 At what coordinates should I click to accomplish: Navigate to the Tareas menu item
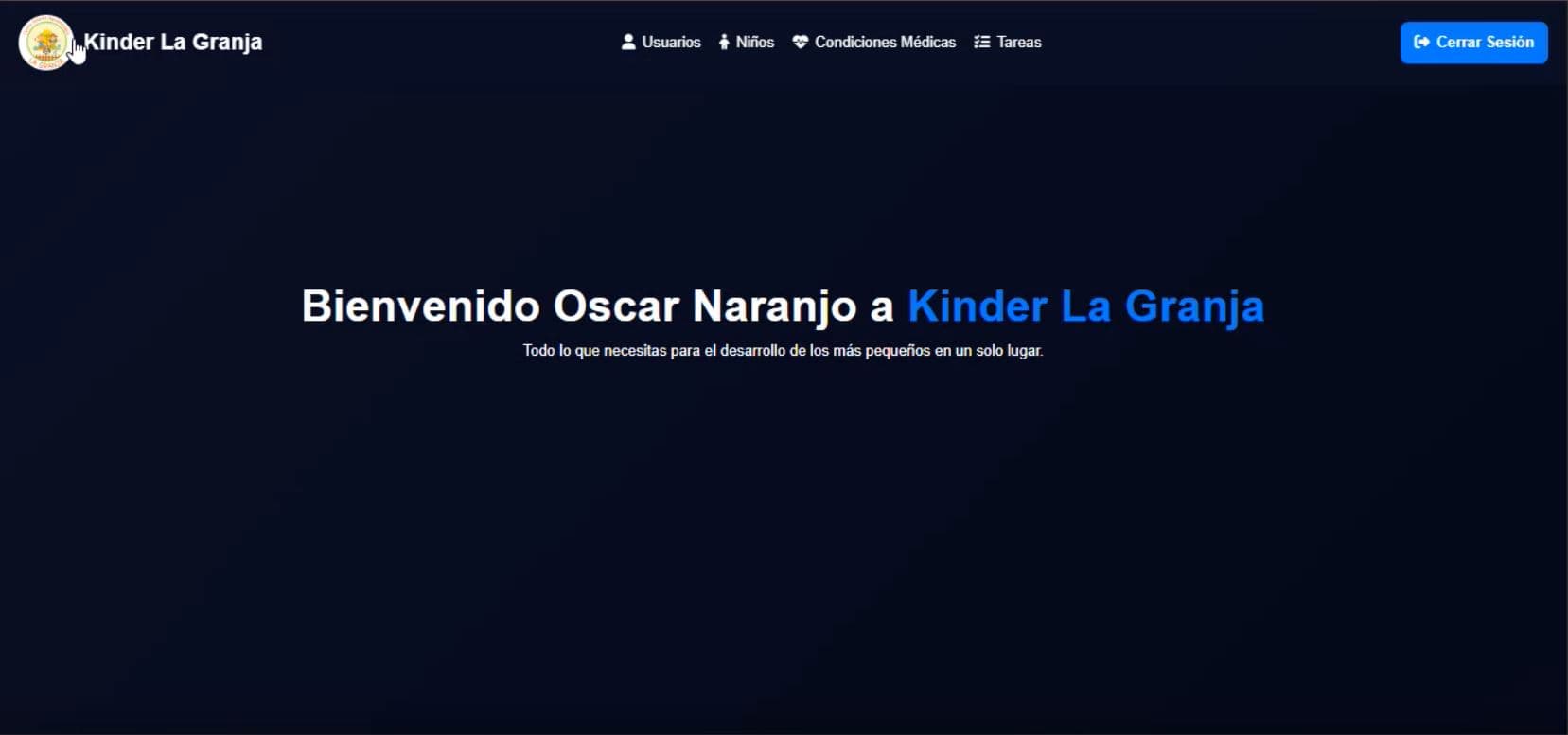pos(1008,42)
